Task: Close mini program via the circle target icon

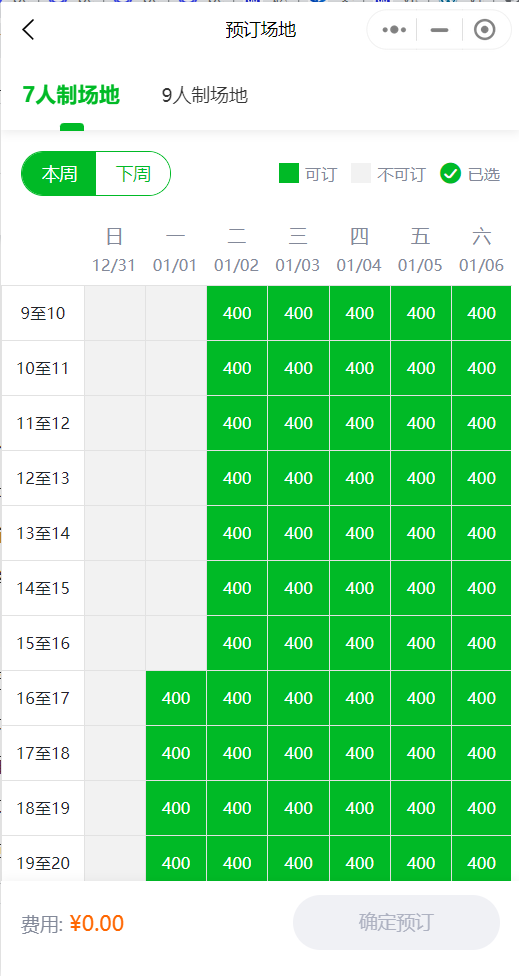Action: coord(484,30)
